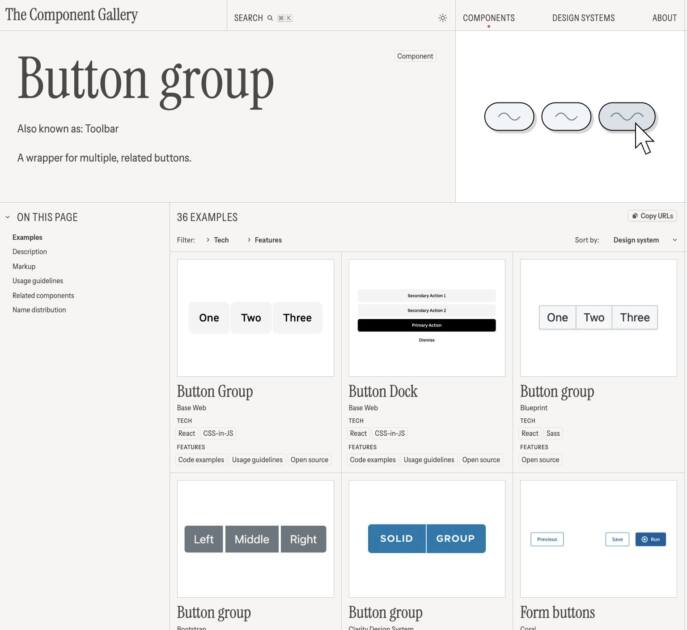Viewport: 687px width, 630px height.
Task: Click the Form buttons title link
Action: (557, 612)
